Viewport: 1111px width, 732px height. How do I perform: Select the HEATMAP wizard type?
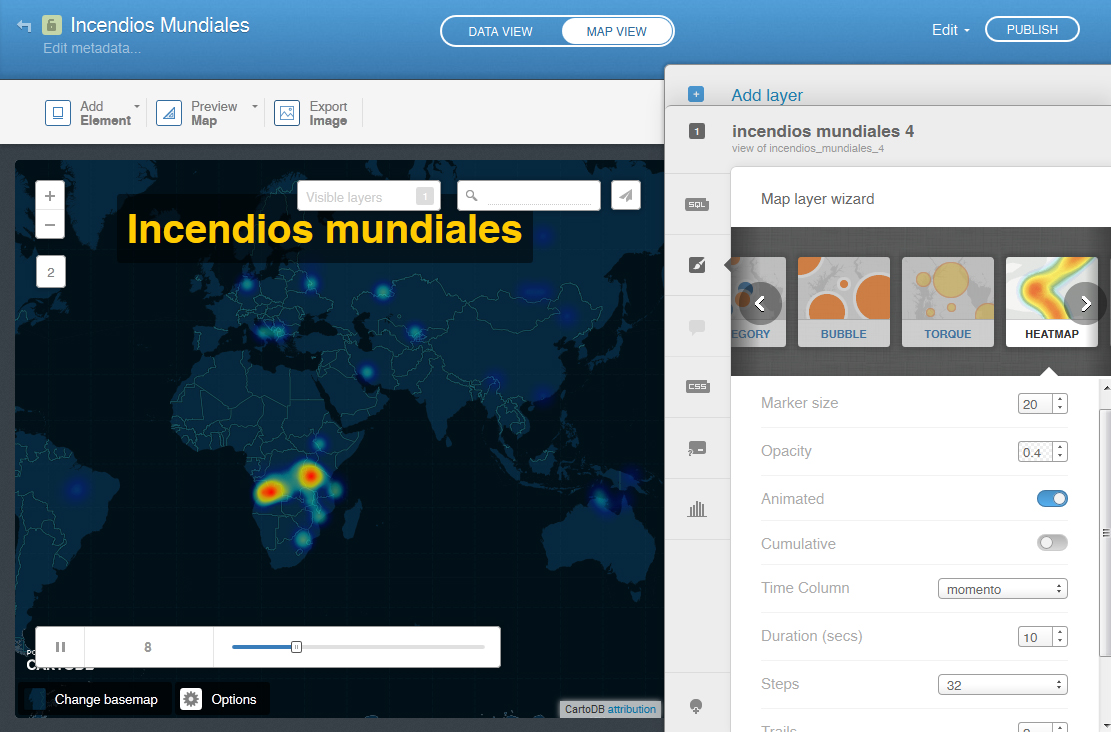click(x=1051, y=302)
